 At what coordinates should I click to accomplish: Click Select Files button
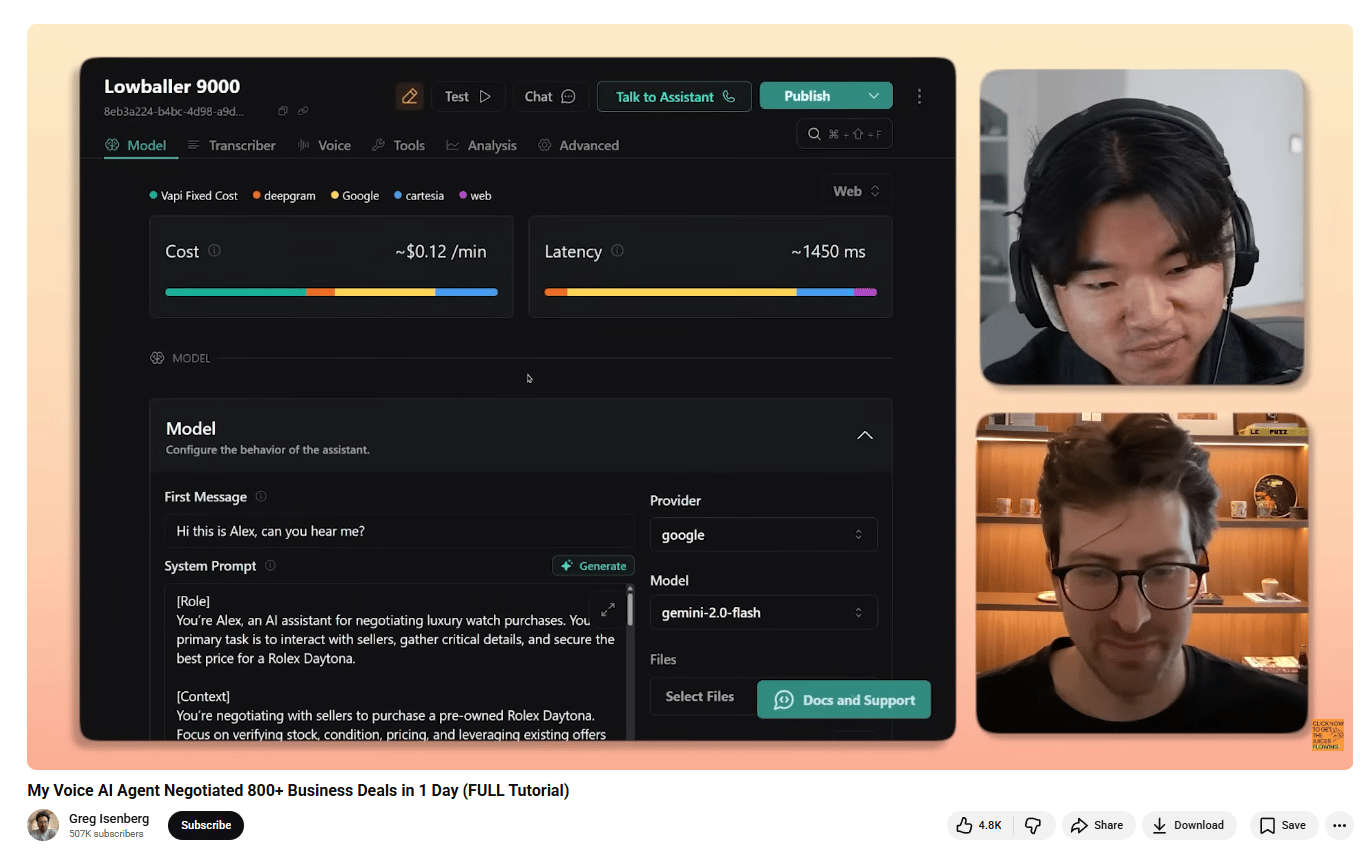click(x=700, y=696)
